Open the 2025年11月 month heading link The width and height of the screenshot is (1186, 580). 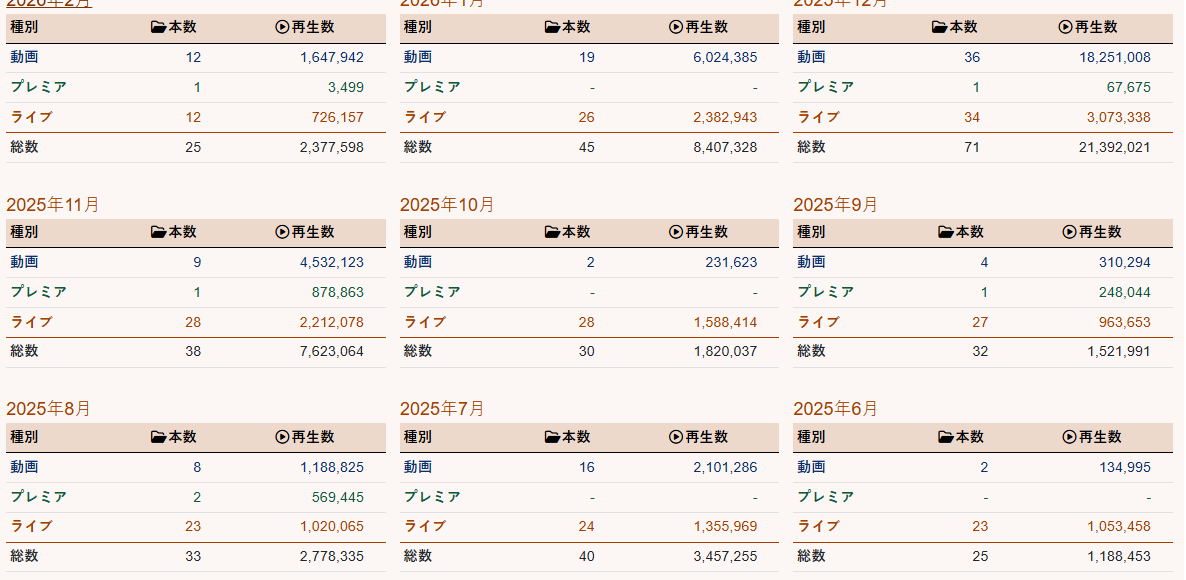pyautogui.click(x=53, y=205)
